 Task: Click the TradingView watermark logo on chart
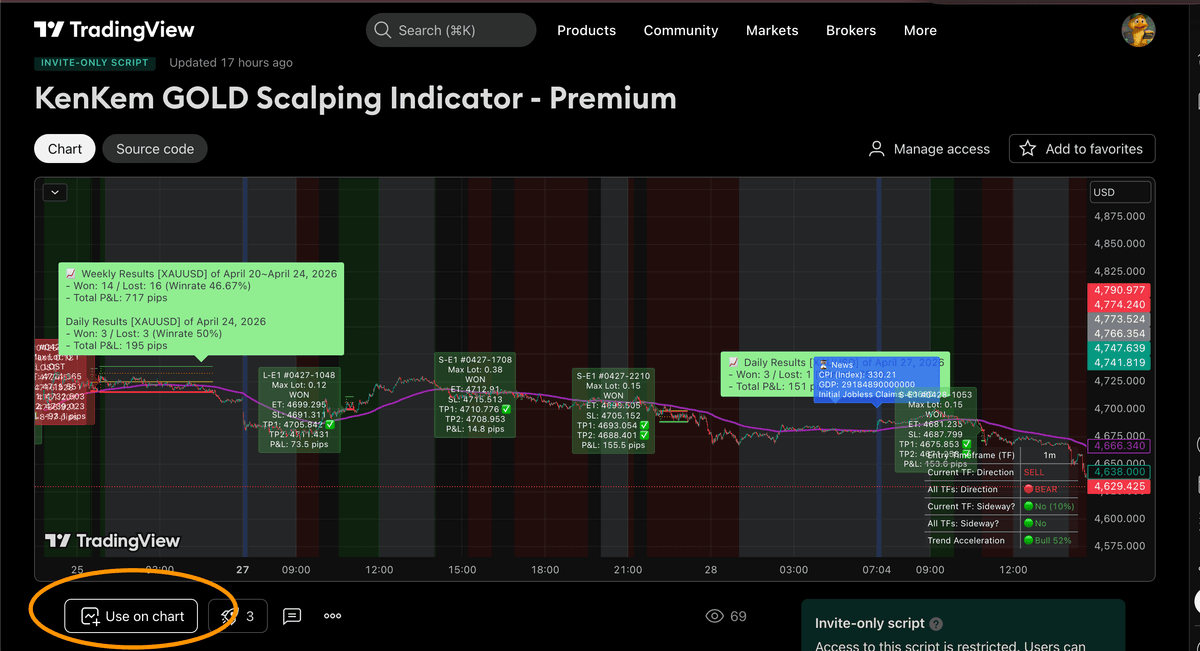112,541
